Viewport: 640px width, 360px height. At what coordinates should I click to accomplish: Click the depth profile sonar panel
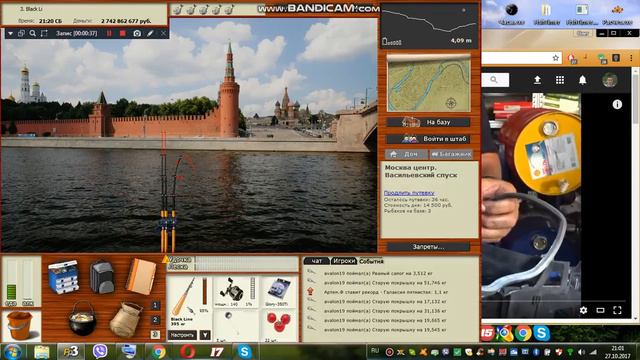429,26
